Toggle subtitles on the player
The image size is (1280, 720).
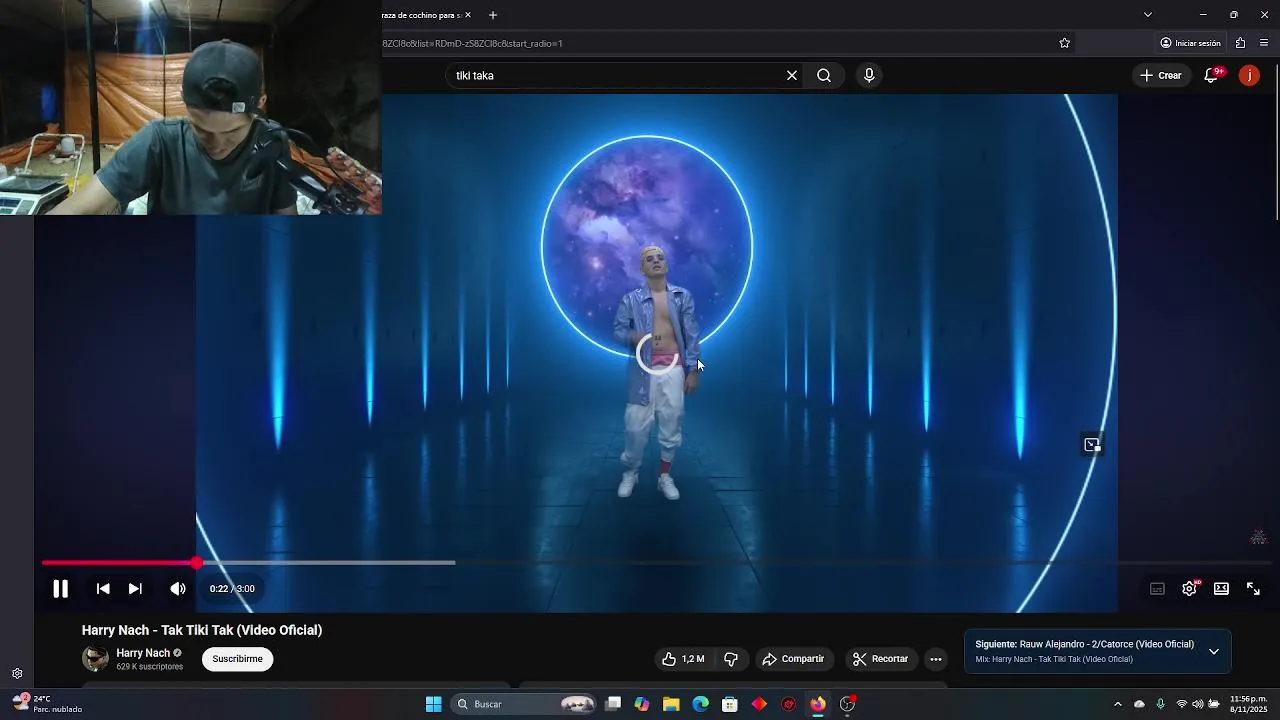coord(1157,589)
